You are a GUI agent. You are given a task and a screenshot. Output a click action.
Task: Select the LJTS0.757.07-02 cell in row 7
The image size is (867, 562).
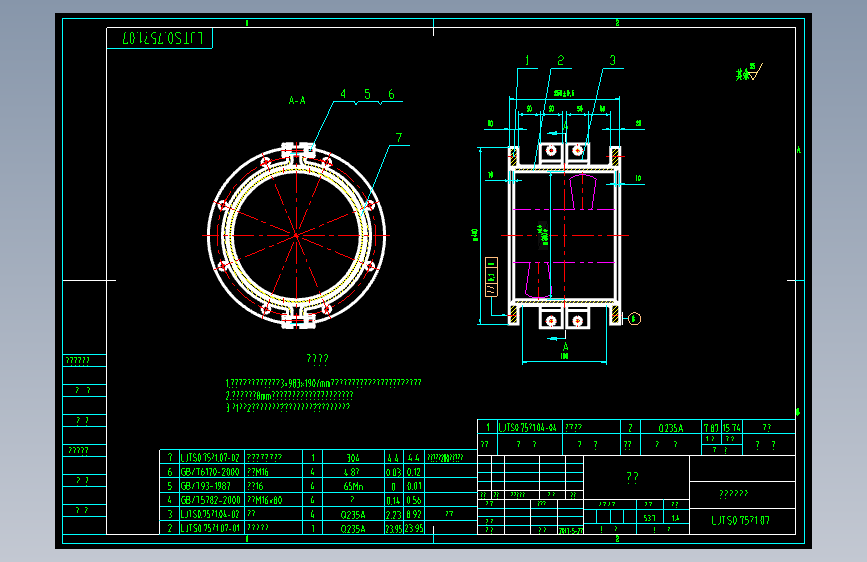click(x=210, y=457)
